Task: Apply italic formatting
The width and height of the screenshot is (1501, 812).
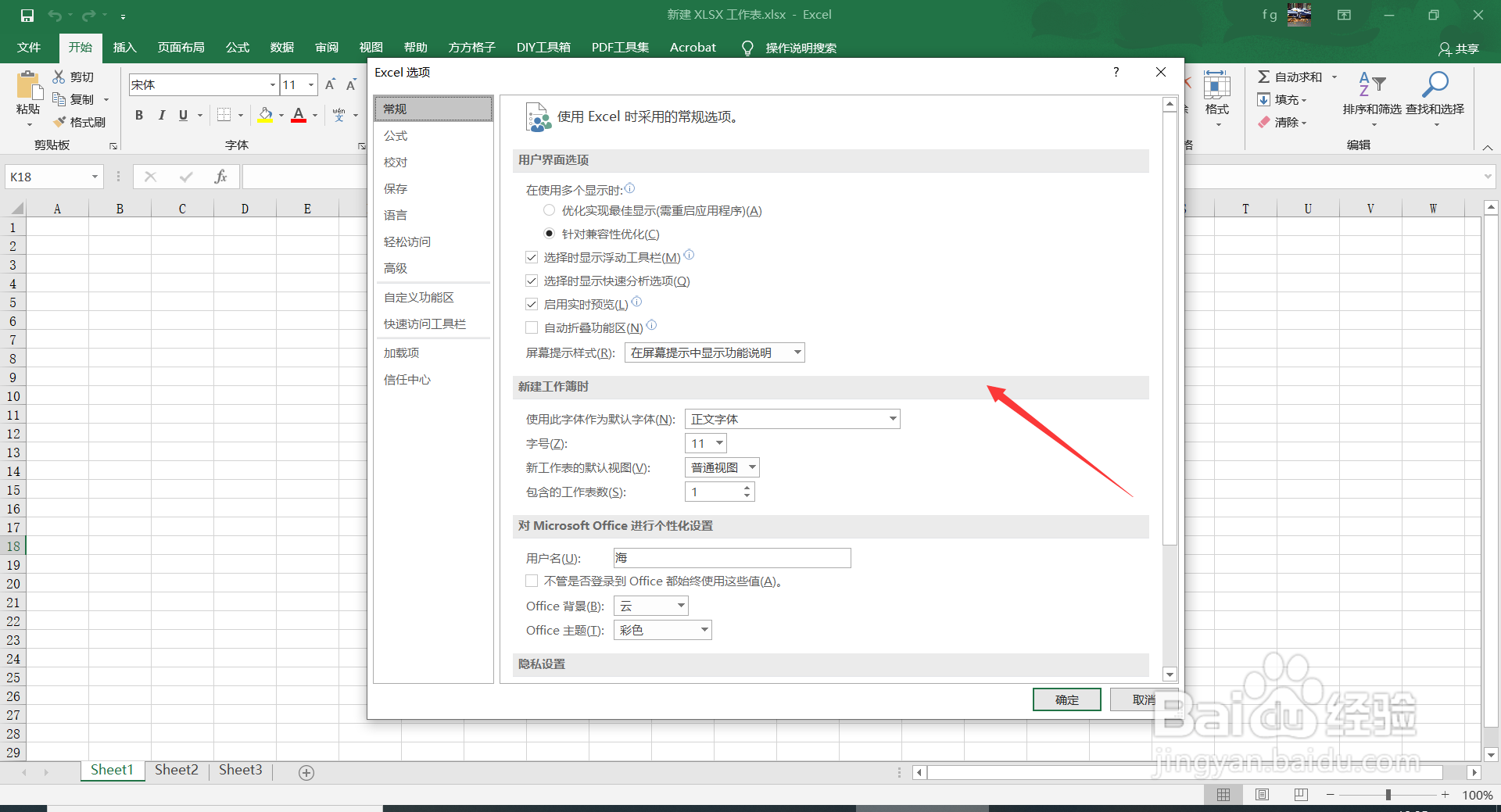Action: coord(162,115)
